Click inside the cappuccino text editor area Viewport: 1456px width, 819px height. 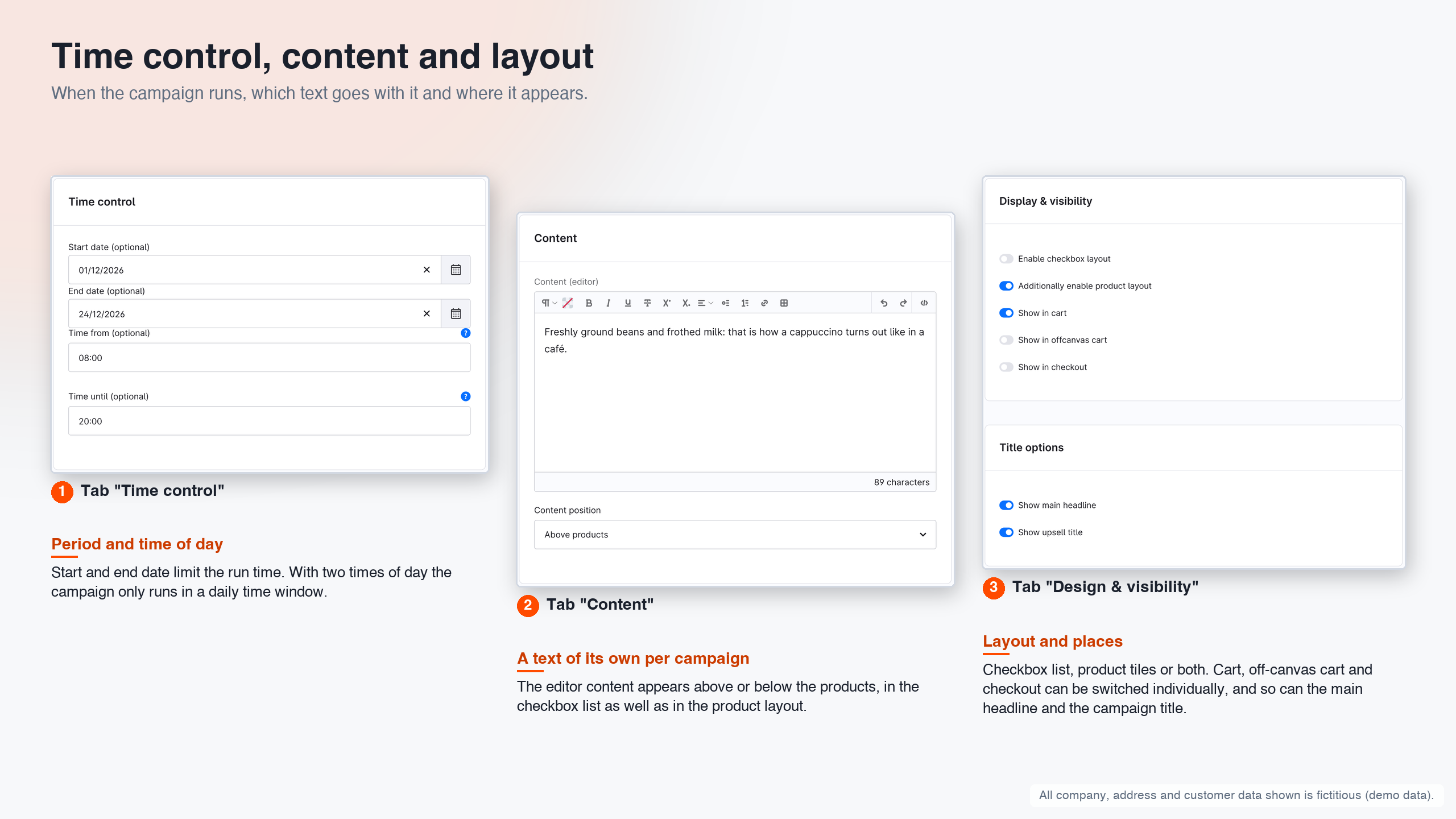[x=735, y=392]
